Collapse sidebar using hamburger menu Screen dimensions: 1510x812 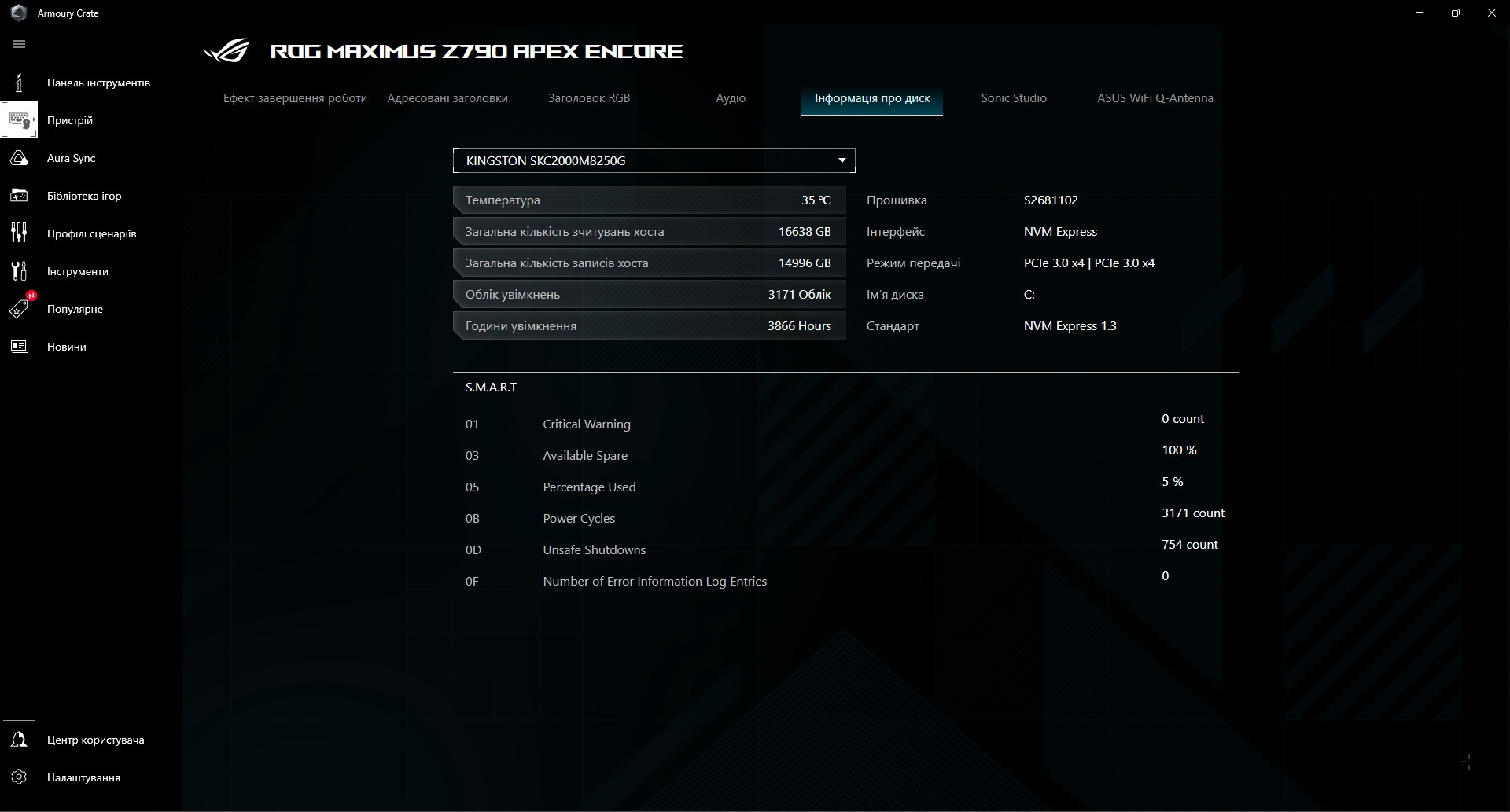click(x=19, y=44)
